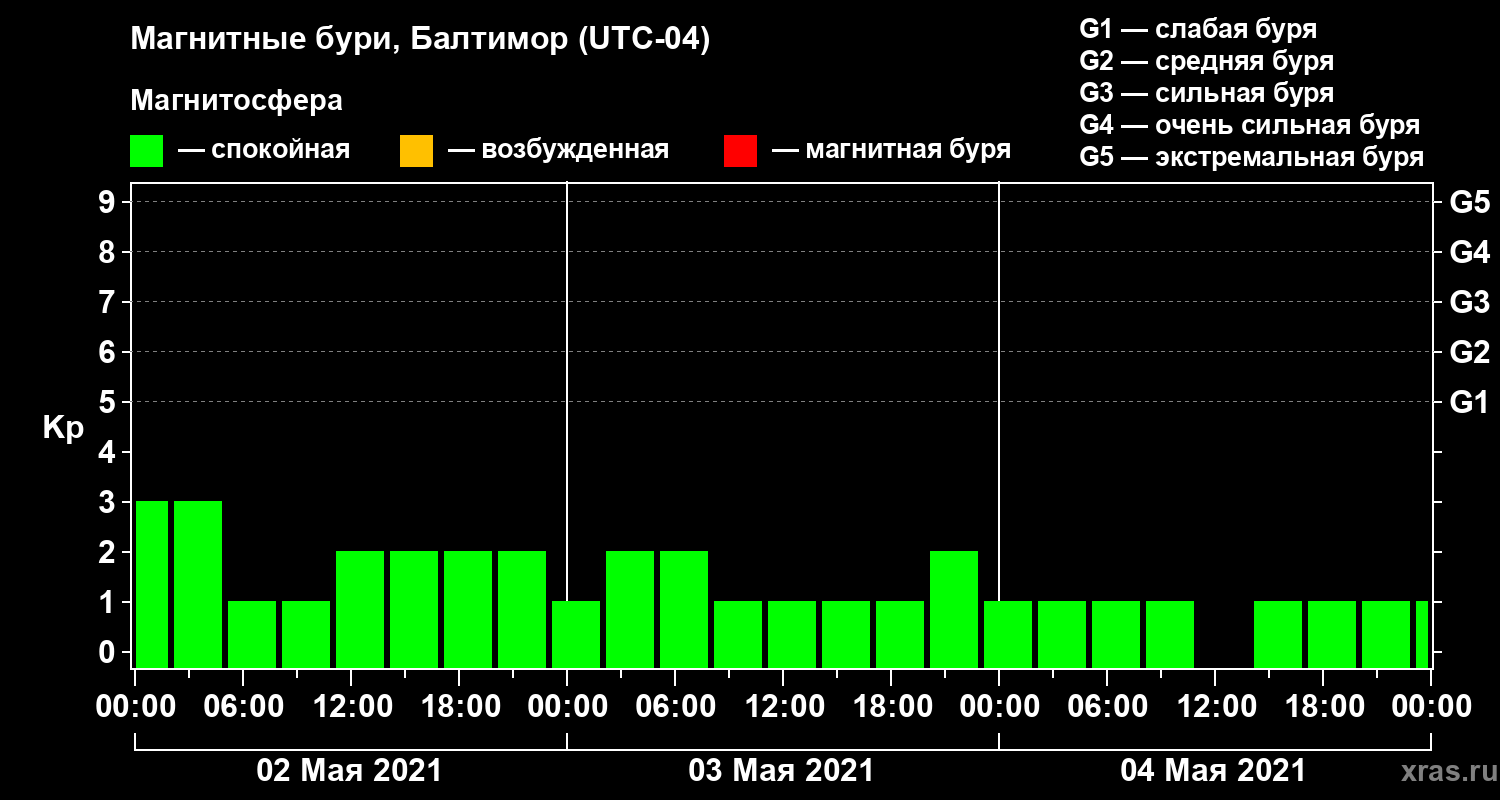Click the 12:00 Kp 2 bar on 02 May
This screenshot has width=1500, height=800.
360,609
